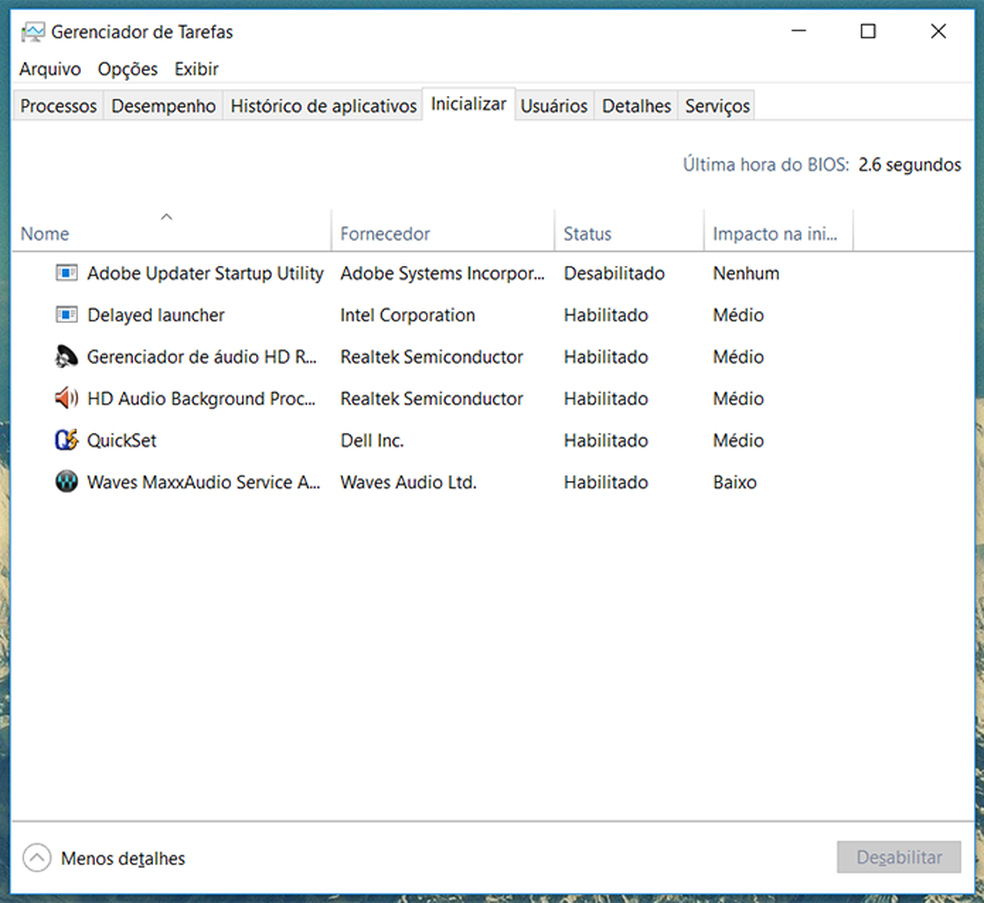Select the Delayed launcher entry
Screen dimensions: 984x903
(x=154, y=314)
